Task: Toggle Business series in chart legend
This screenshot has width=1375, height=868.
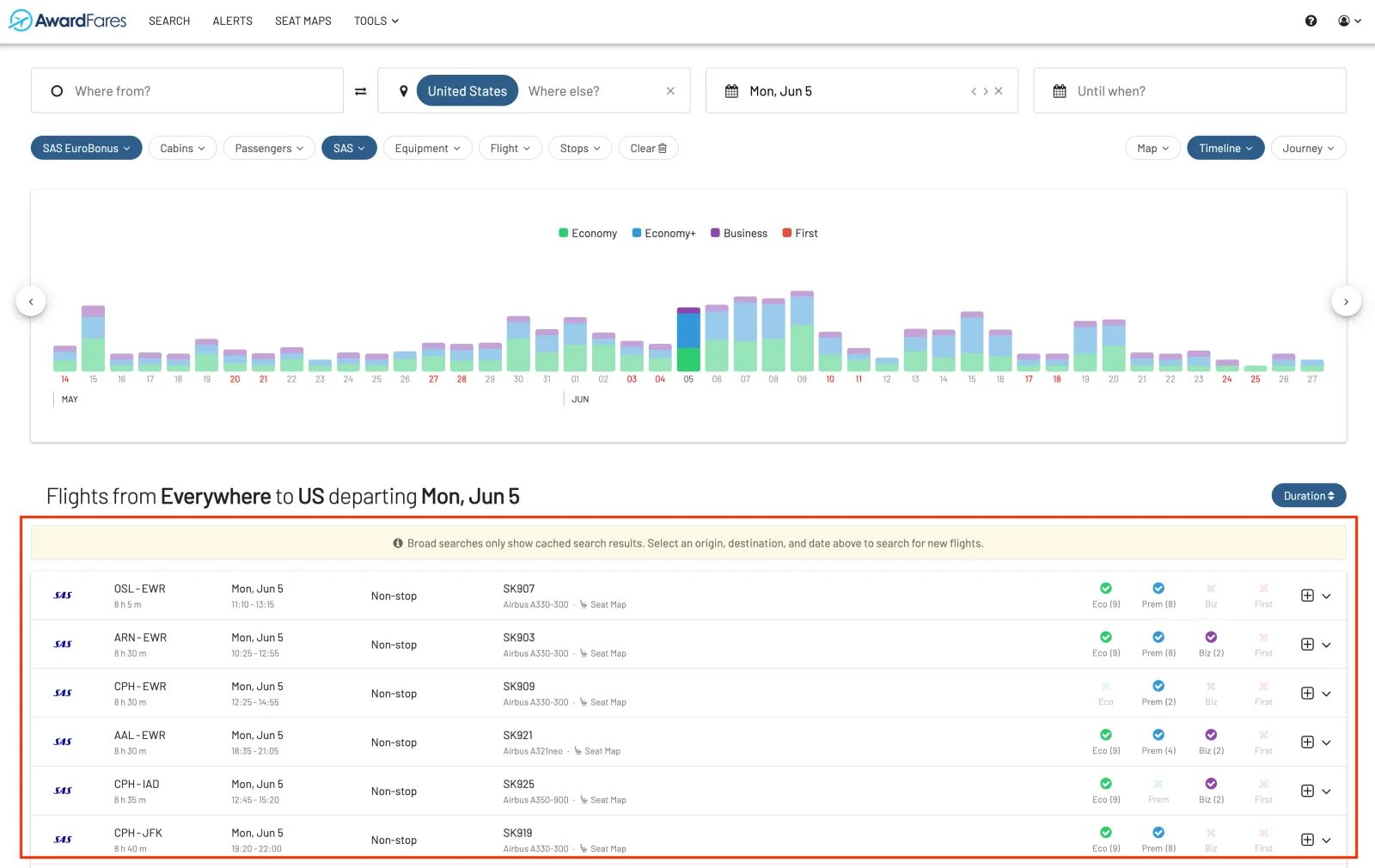Action: [x=739, y=234]
